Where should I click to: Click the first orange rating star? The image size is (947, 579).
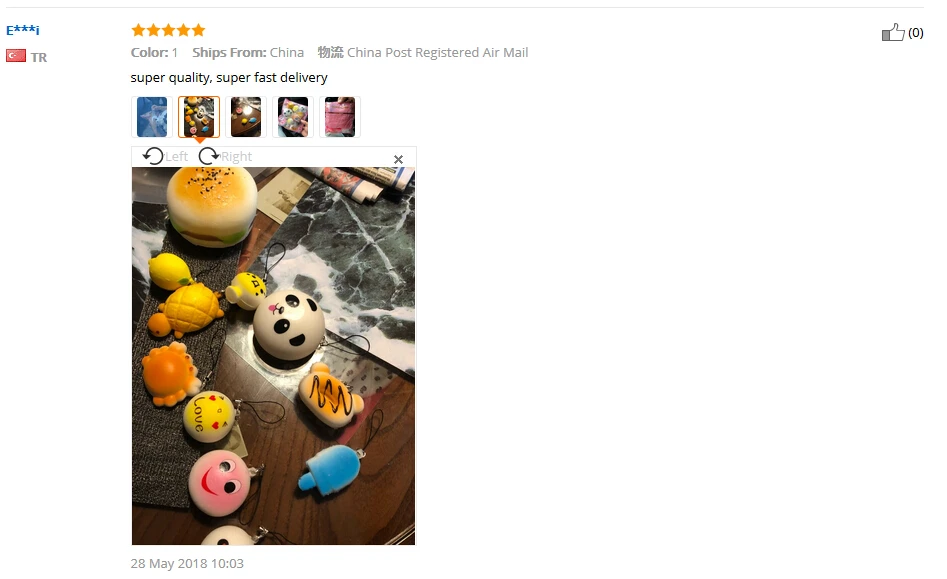tap(138, 30)
